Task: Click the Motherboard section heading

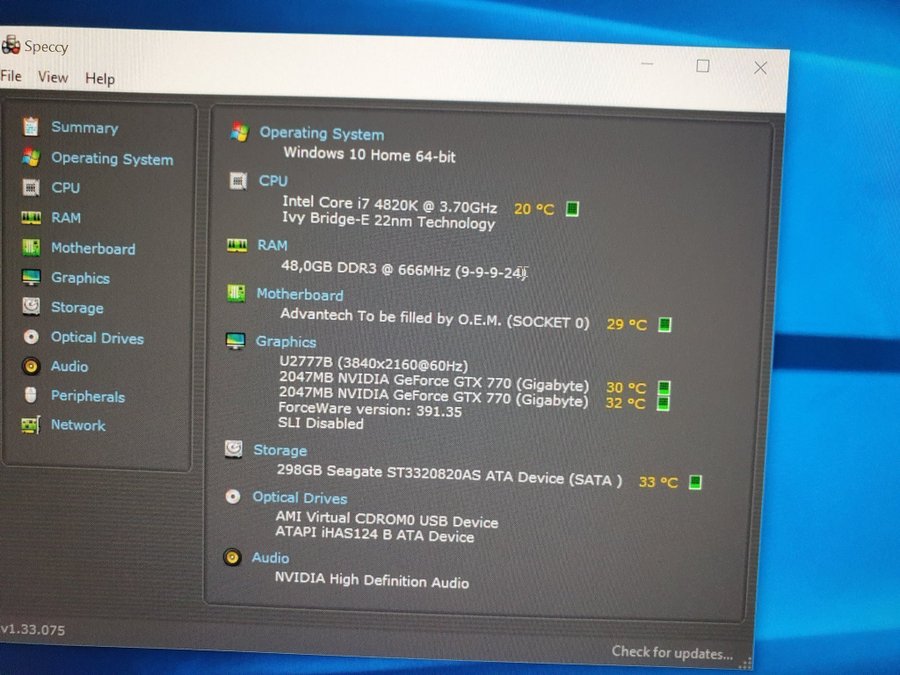Action: pos(299,294)
